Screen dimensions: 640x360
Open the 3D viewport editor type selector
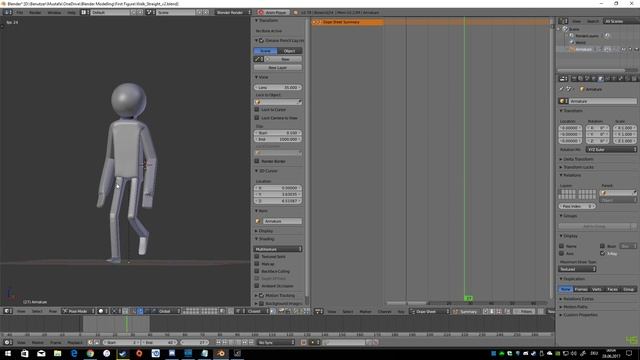[x=8, y=311]
